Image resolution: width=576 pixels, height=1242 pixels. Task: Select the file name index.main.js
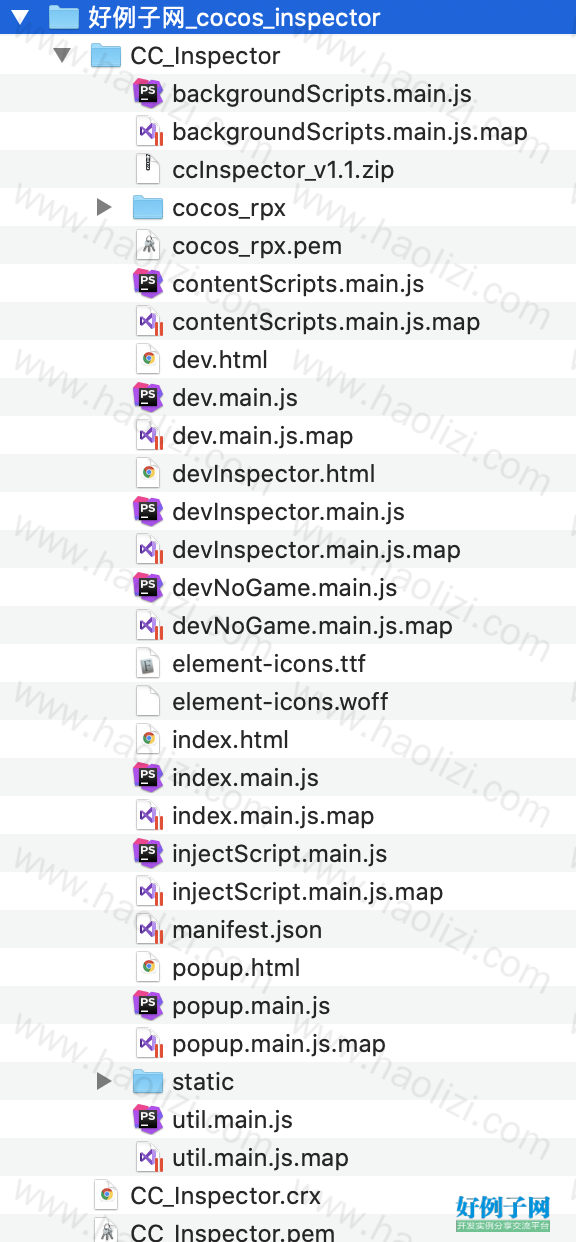[245, 778]
